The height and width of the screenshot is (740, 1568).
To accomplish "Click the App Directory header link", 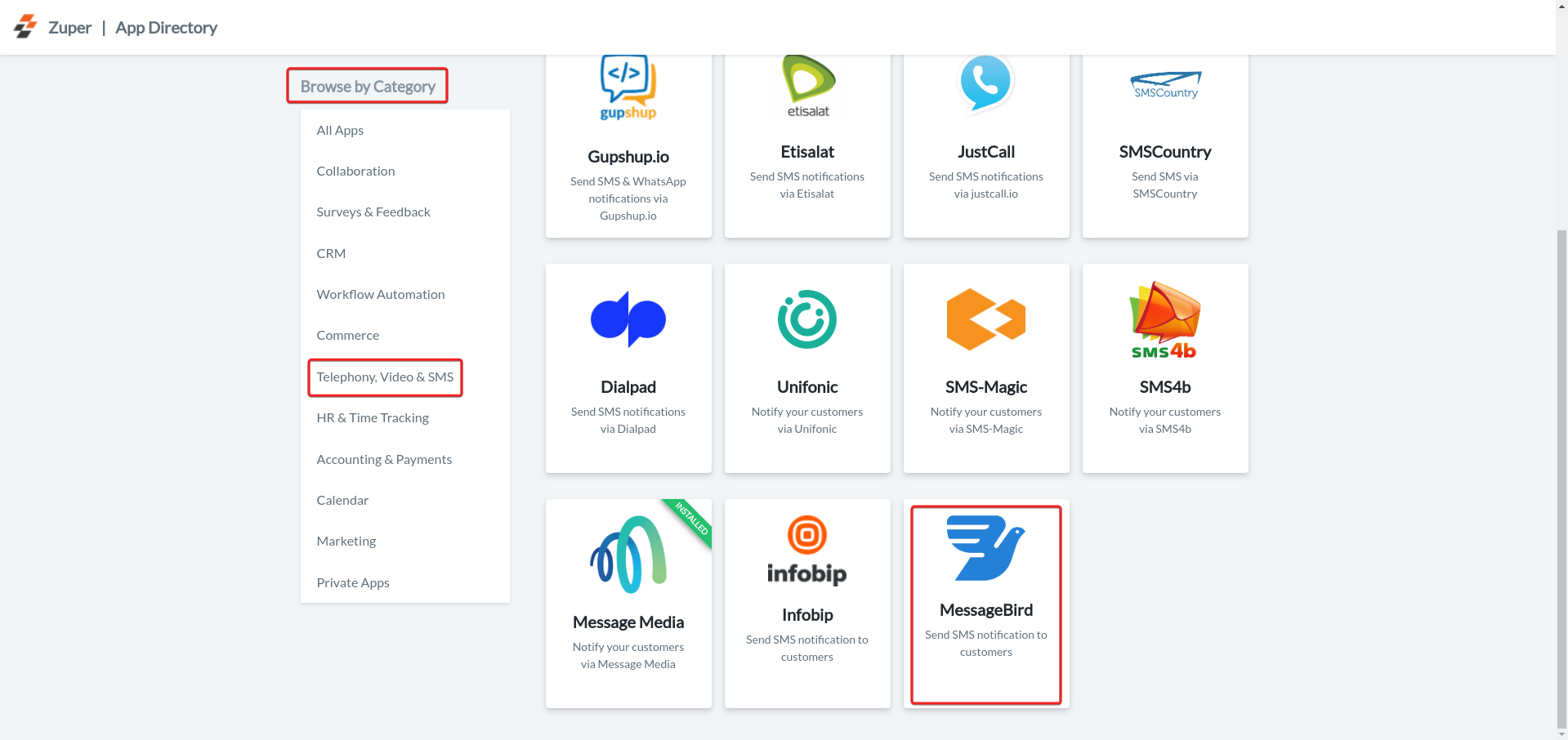I will pyautogui.click(x=166, y=28).
